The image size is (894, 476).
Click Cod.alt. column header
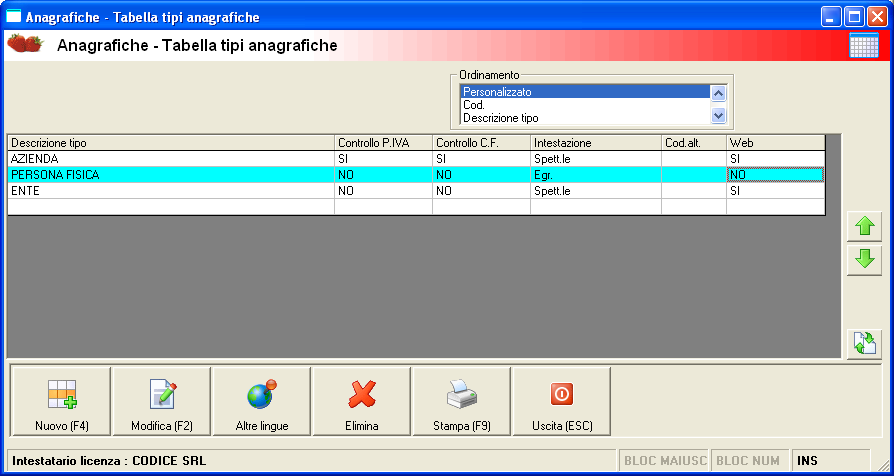(x=694, y=143)
